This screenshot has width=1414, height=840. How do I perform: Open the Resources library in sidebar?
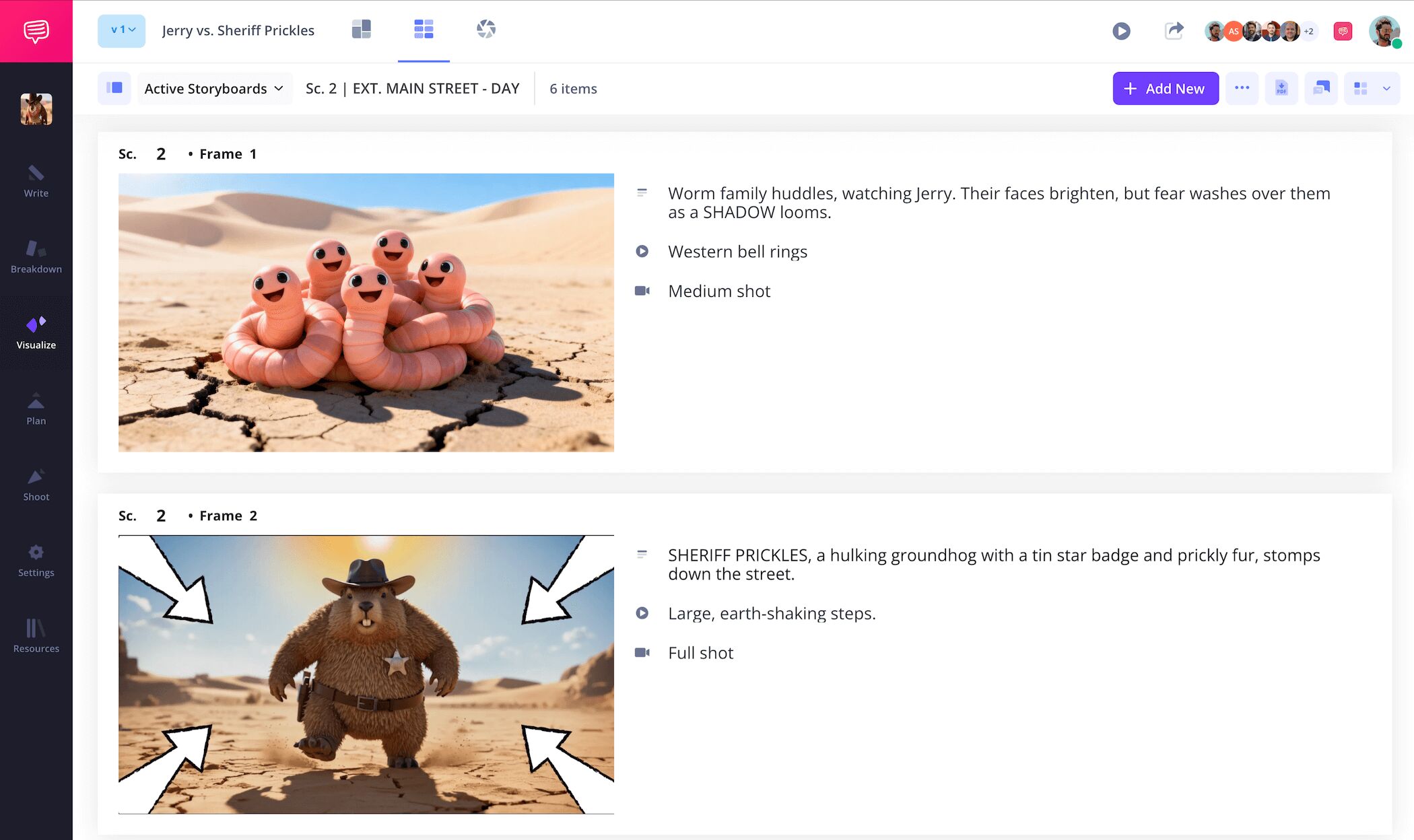(36, 637)
